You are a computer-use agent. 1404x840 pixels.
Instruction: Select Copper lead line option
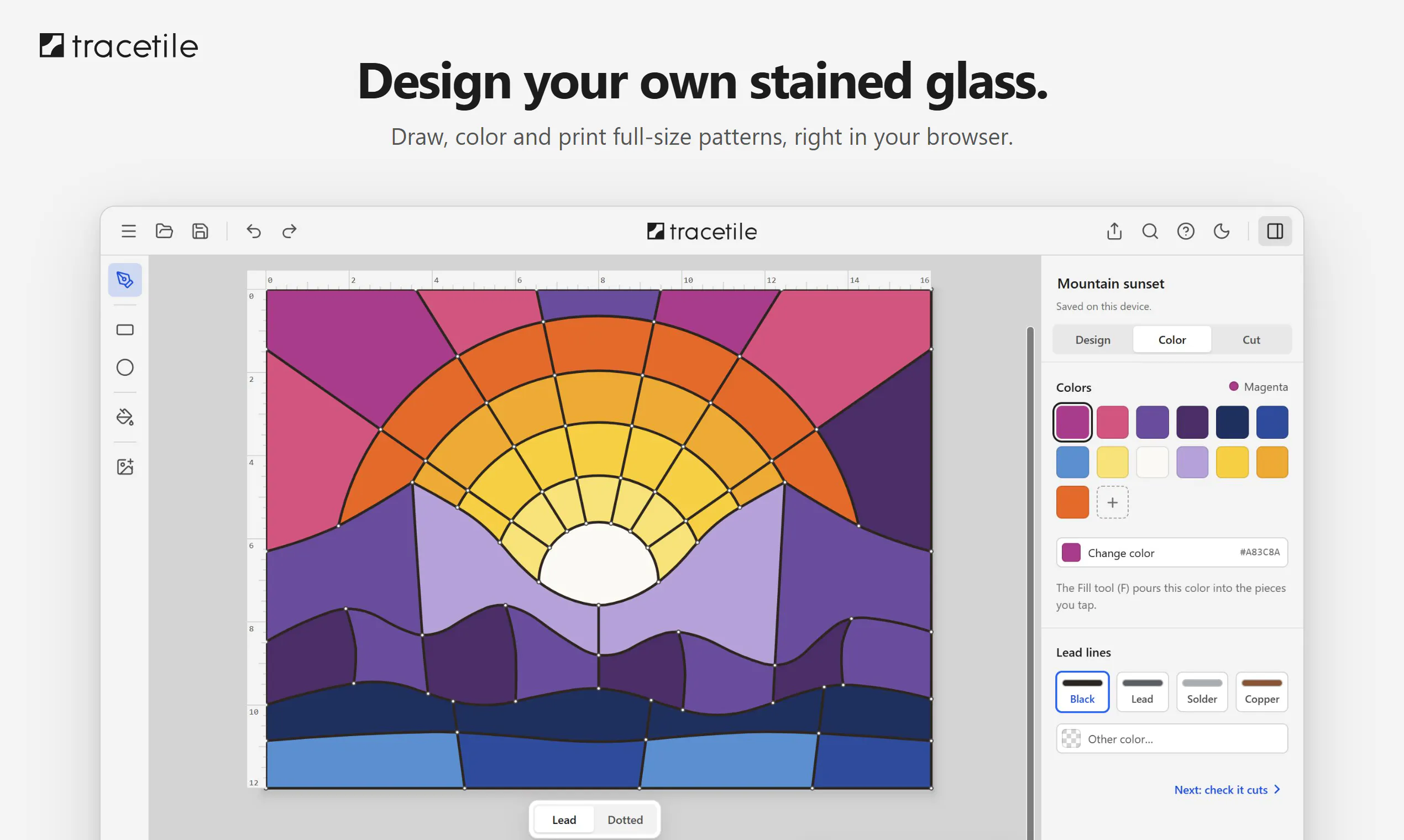[x=1262, y=692]
